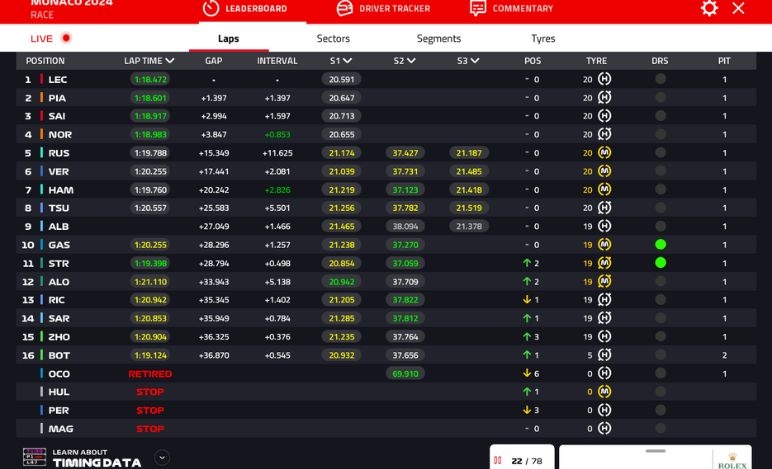772x469 pixels.
Task: Switch to the Tyres tab
Action: 543,38
